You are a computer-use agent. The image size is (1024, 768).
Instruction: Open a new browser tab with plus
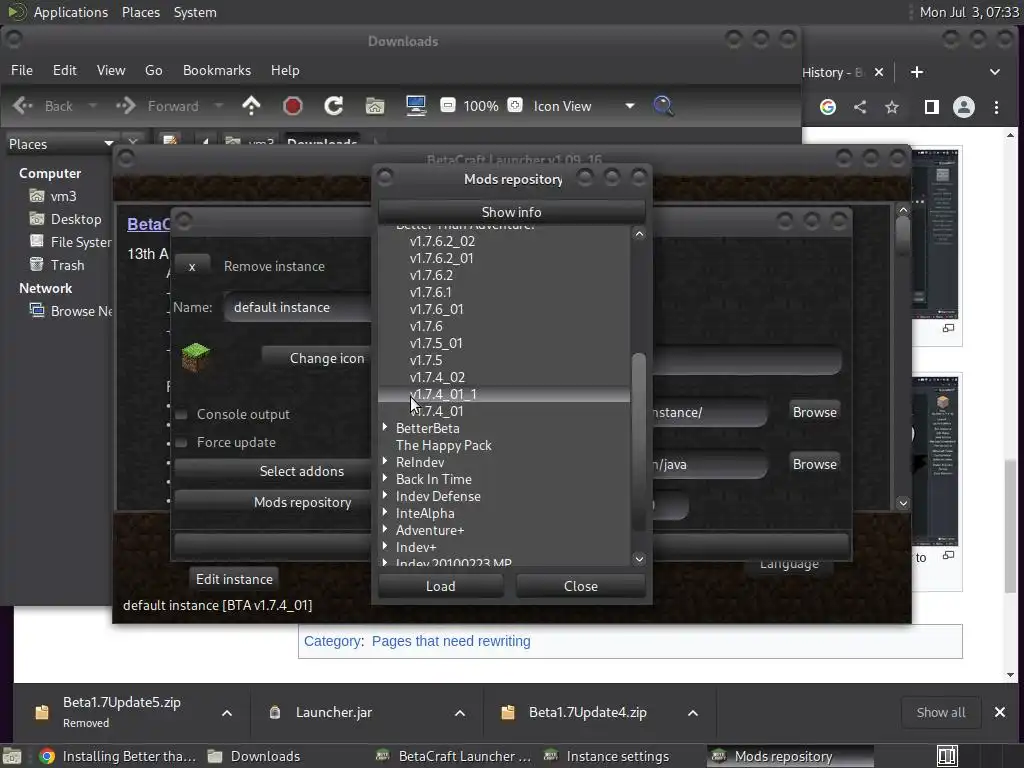point(917,72)
